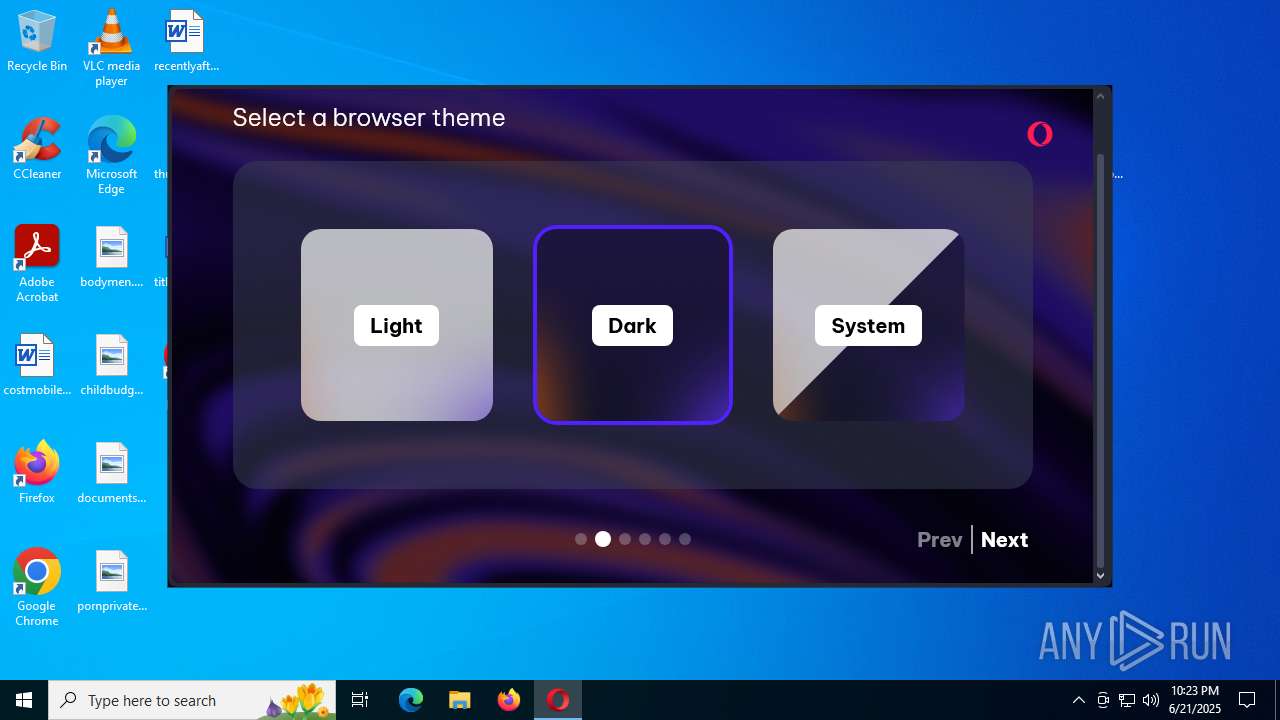Jump to the fifth pagination dot

coord(665,539)
